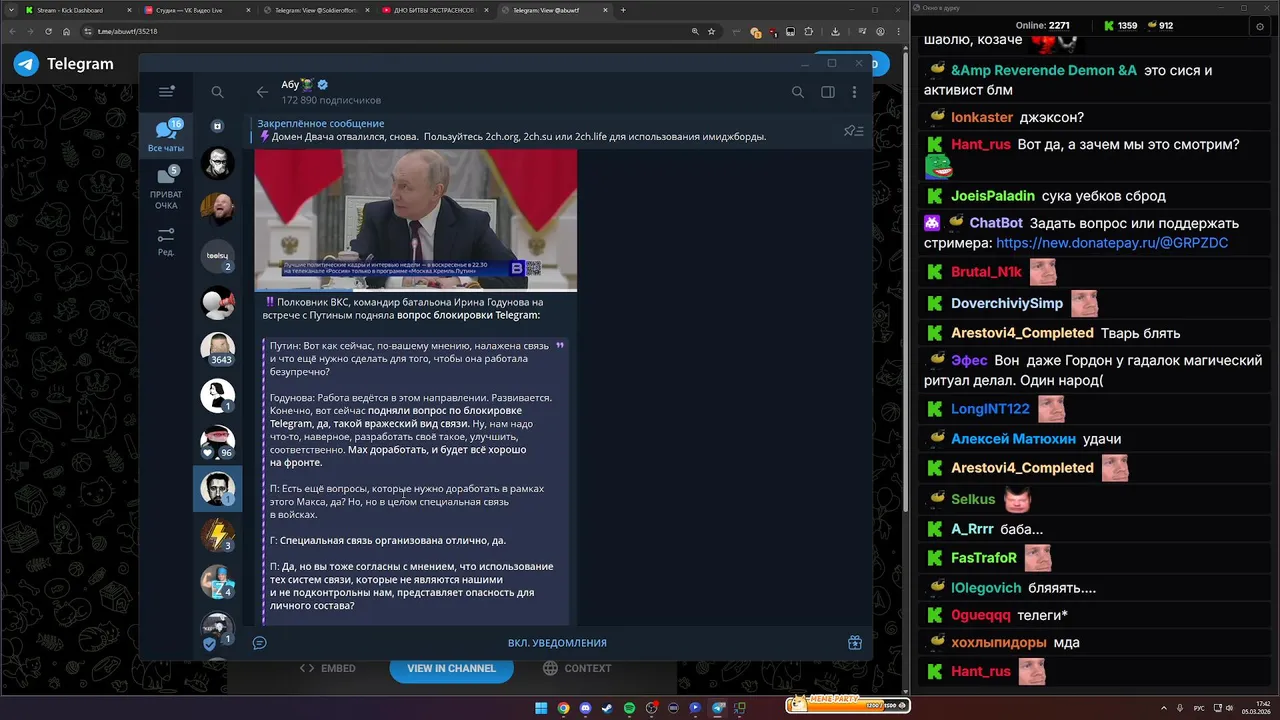Open Telegram from the taskbar
This screenshot has height=720, width=1280.
(718, 708)
